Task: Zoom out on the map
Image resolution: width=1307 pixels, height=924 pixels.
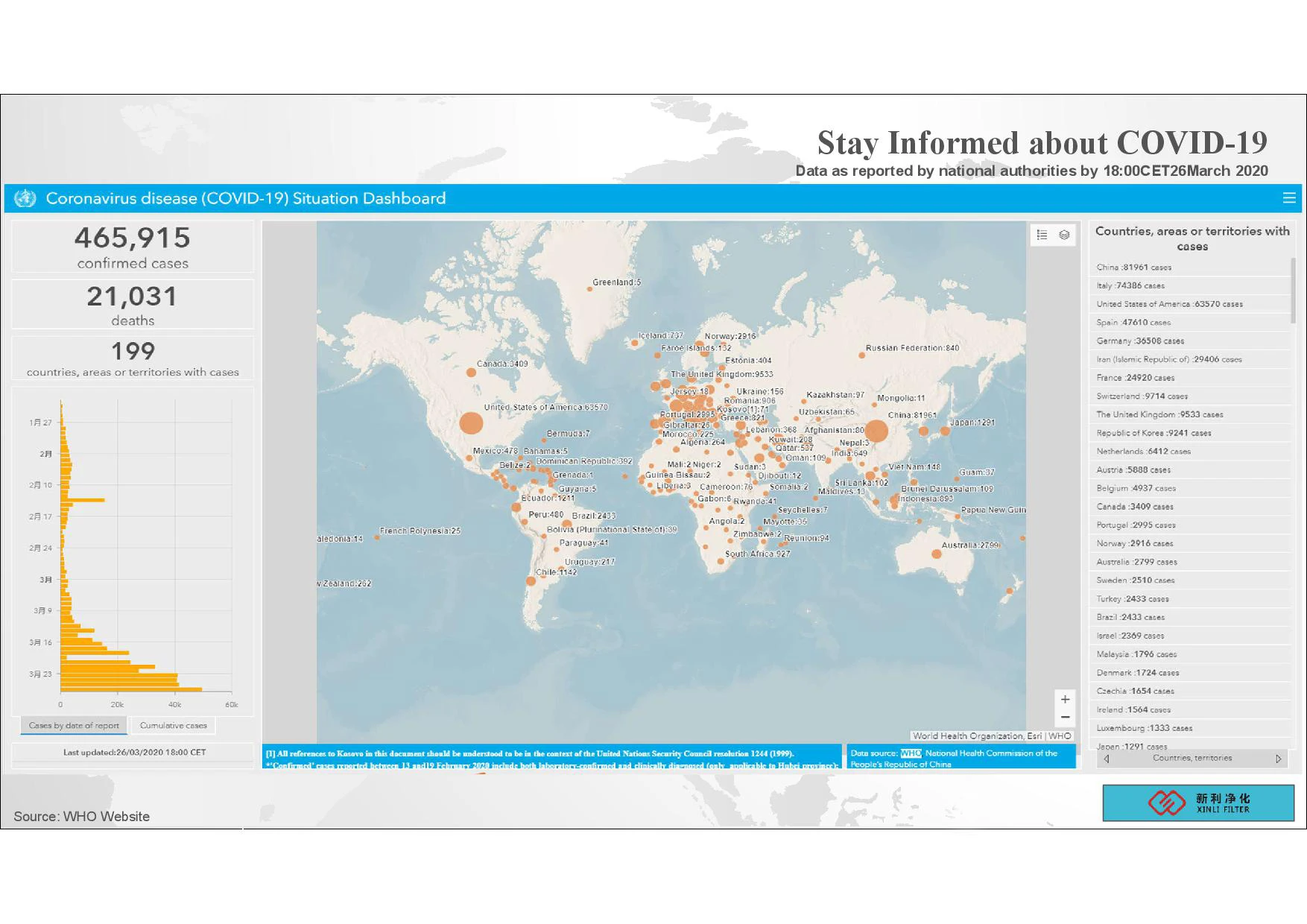Action: [1065, 717]
